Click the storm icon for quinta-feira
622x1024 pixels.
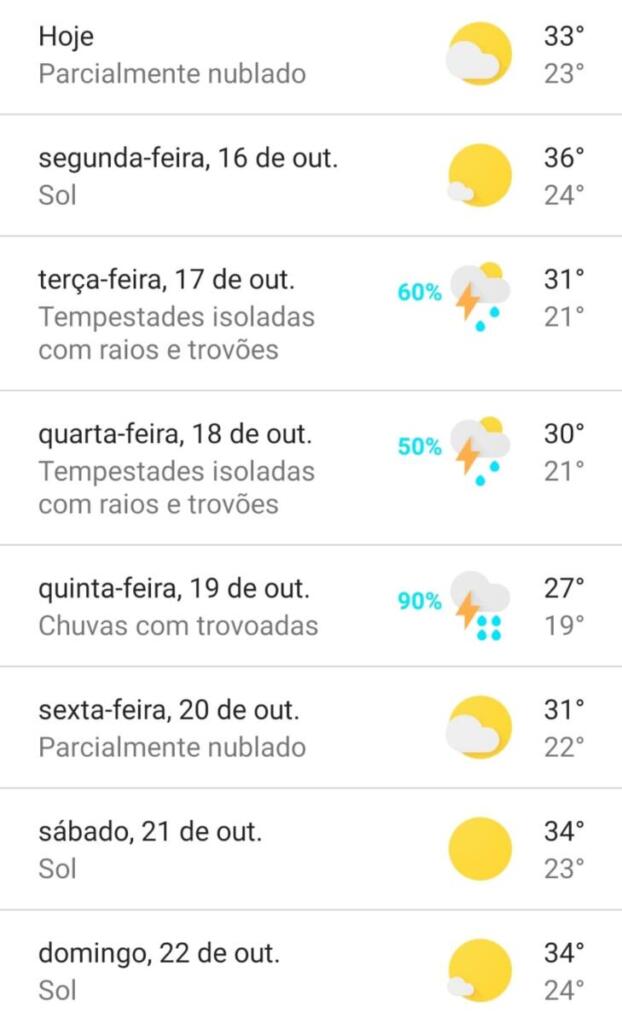coord(480,606)
